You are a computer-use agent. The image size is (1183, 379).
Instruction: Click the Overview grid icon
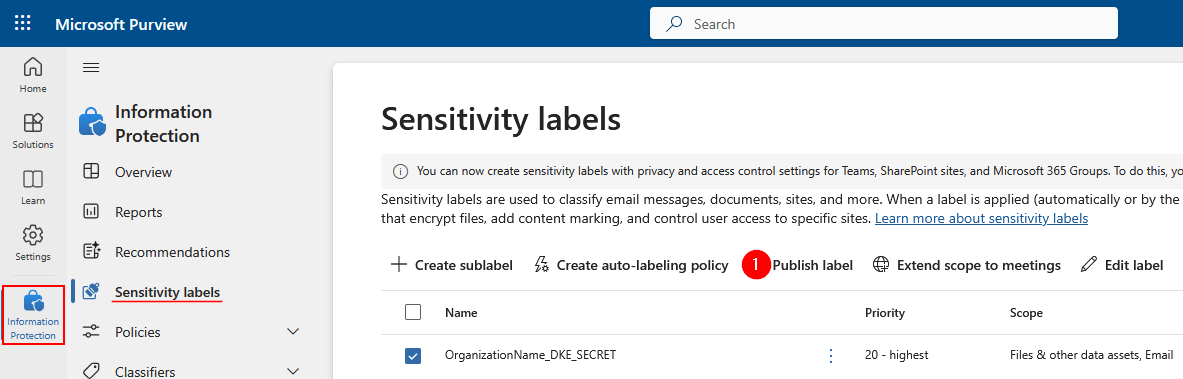tap(91, 172)
